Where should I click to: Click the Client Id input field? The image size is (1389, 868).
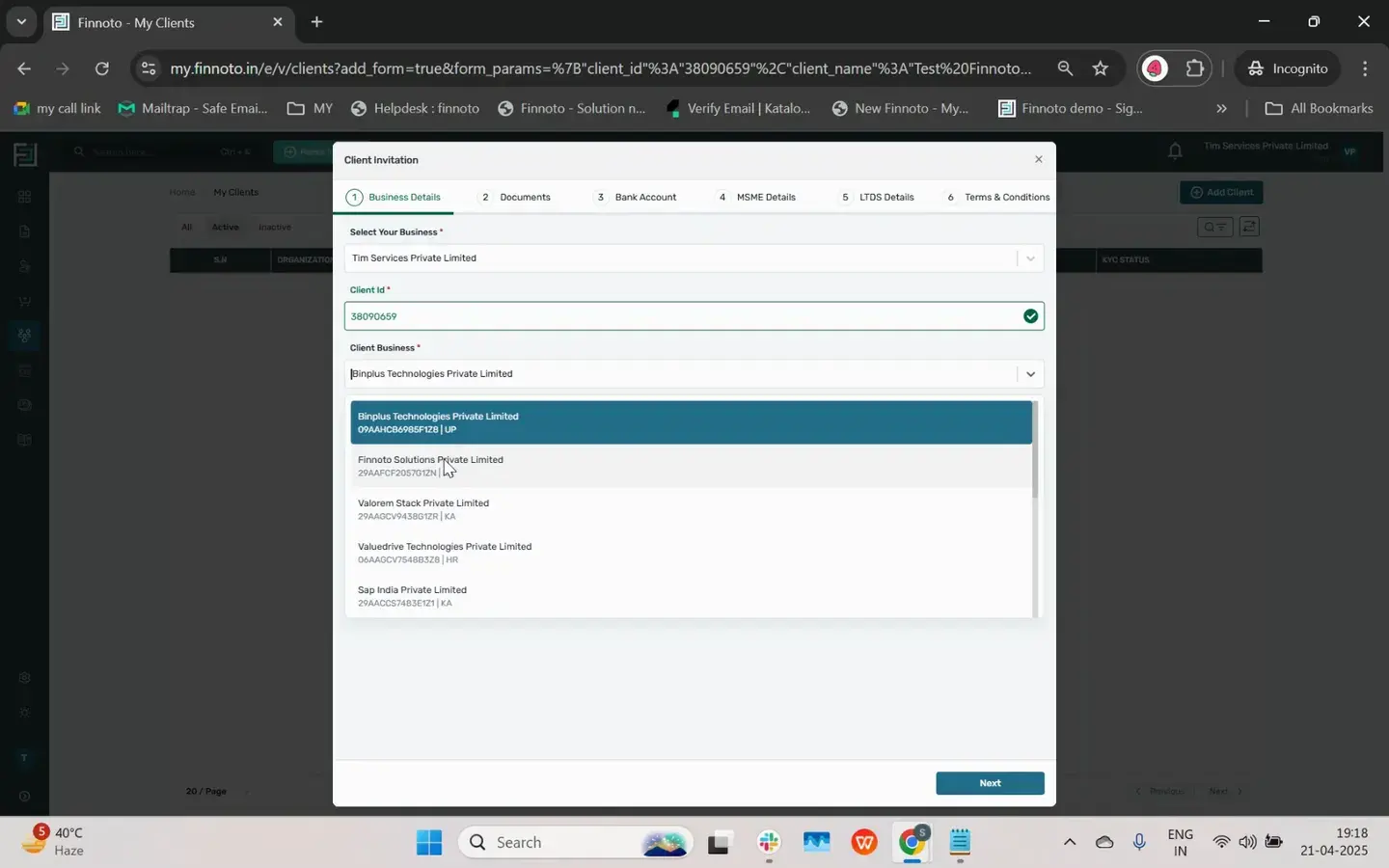point(694,316)
